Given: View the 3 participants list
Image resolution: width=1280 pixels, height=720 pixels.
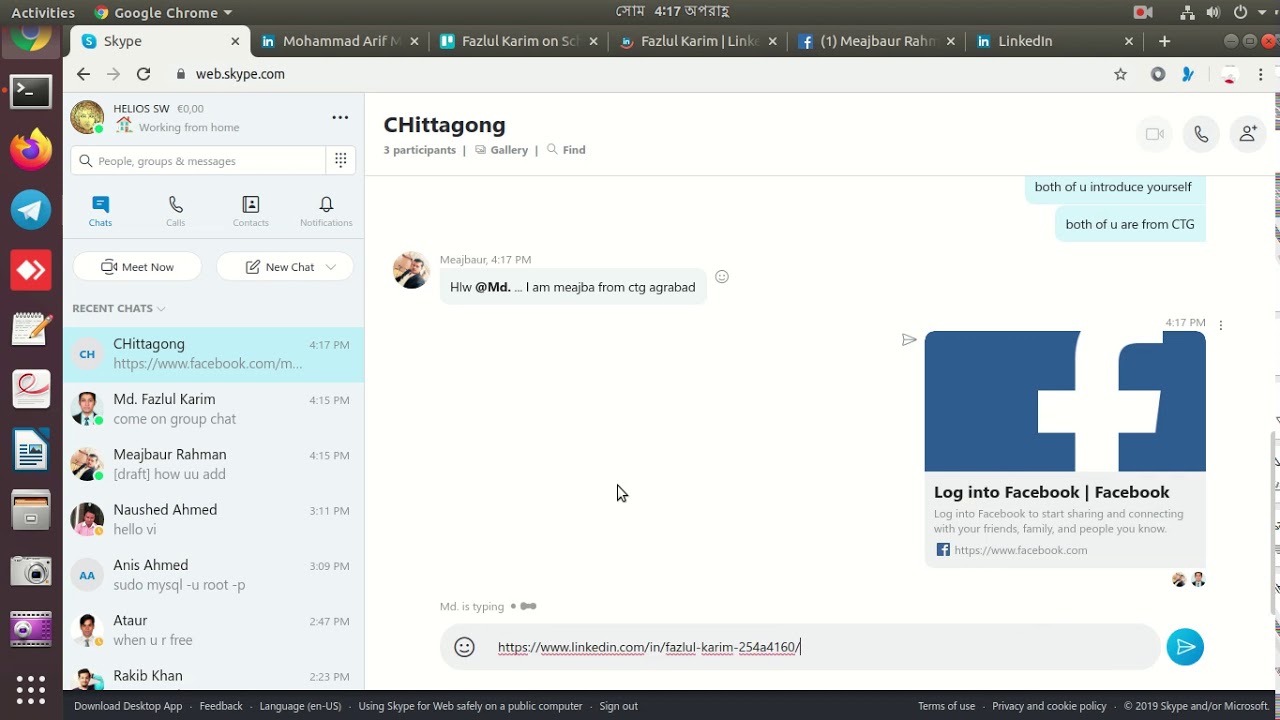Looking at the screenshot, I should pyautogui.click(x=419, y=150).
